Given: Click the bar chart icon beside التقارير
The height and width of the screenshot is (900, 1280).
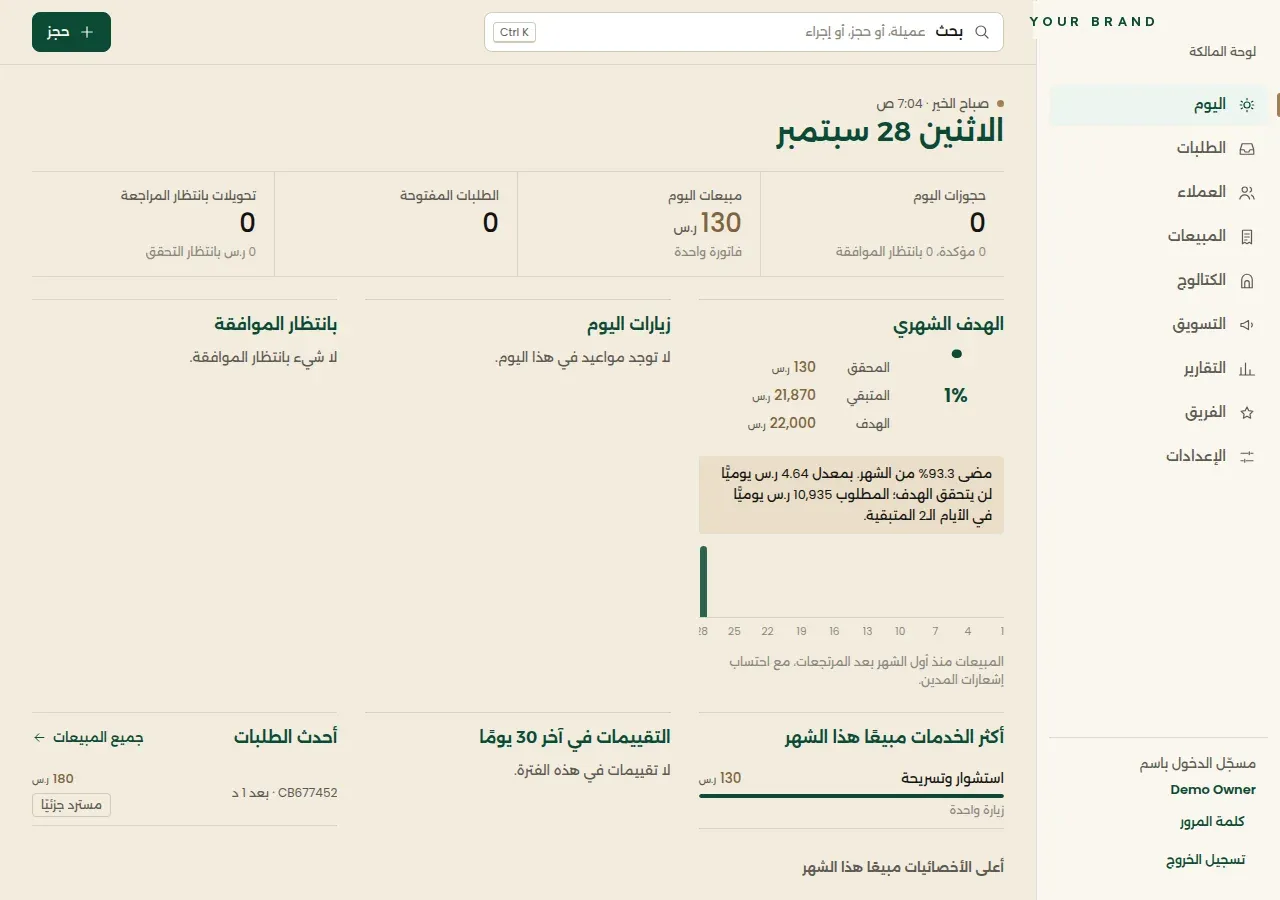Looking at the screenshot, I should pos(1247,369).
